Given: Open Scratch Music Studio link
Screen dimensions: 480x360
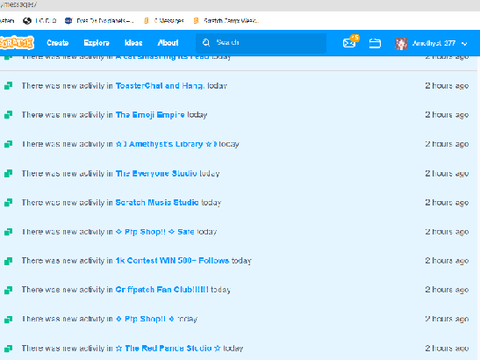Looking at the screenshot, I should tap(157, 202).
